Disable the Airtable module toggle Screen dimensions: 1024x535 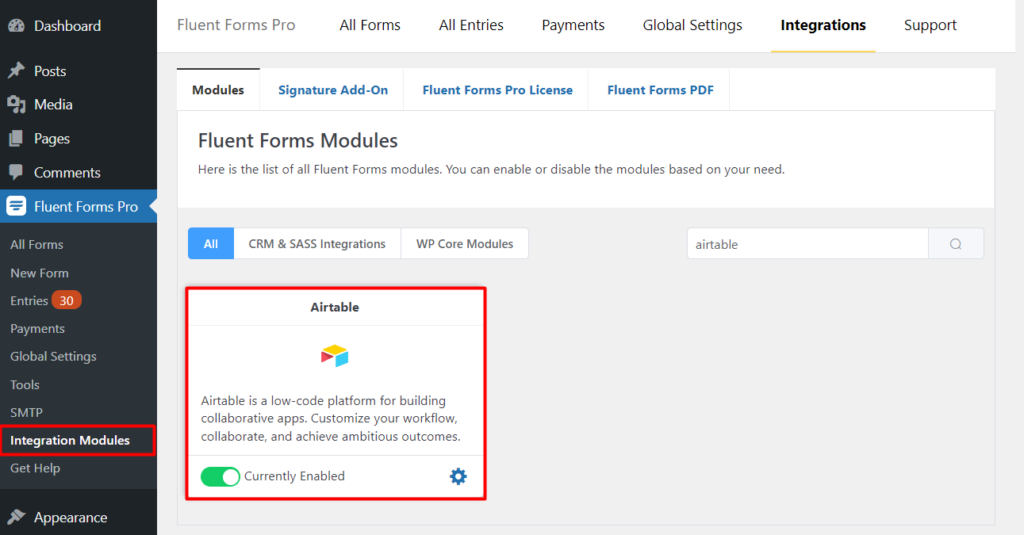coord(220,476)
